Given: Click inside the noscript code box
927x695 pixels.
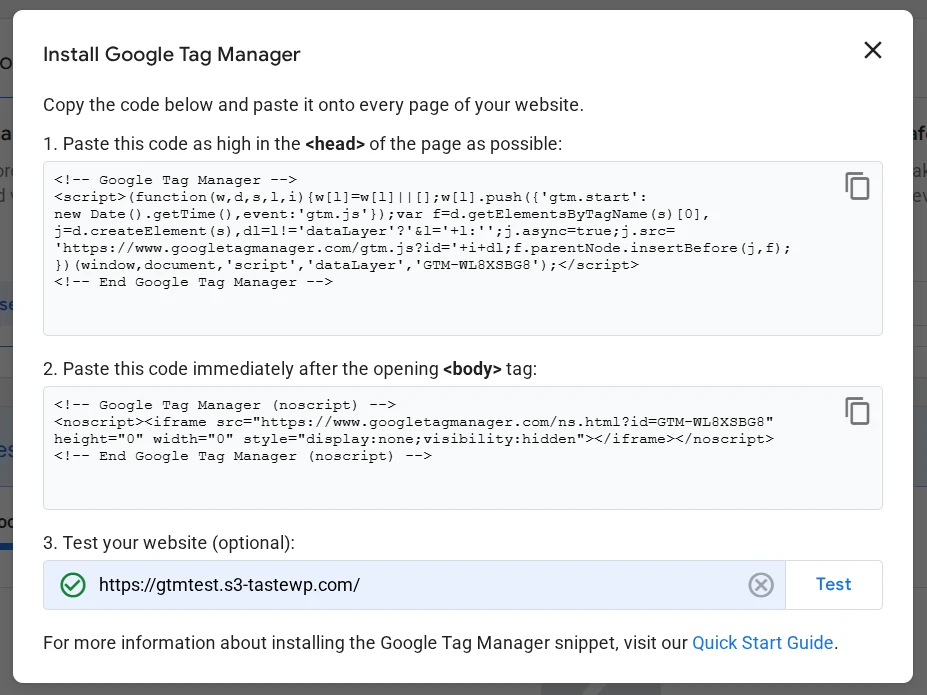Looking at the screenshot, I should 462,448.
